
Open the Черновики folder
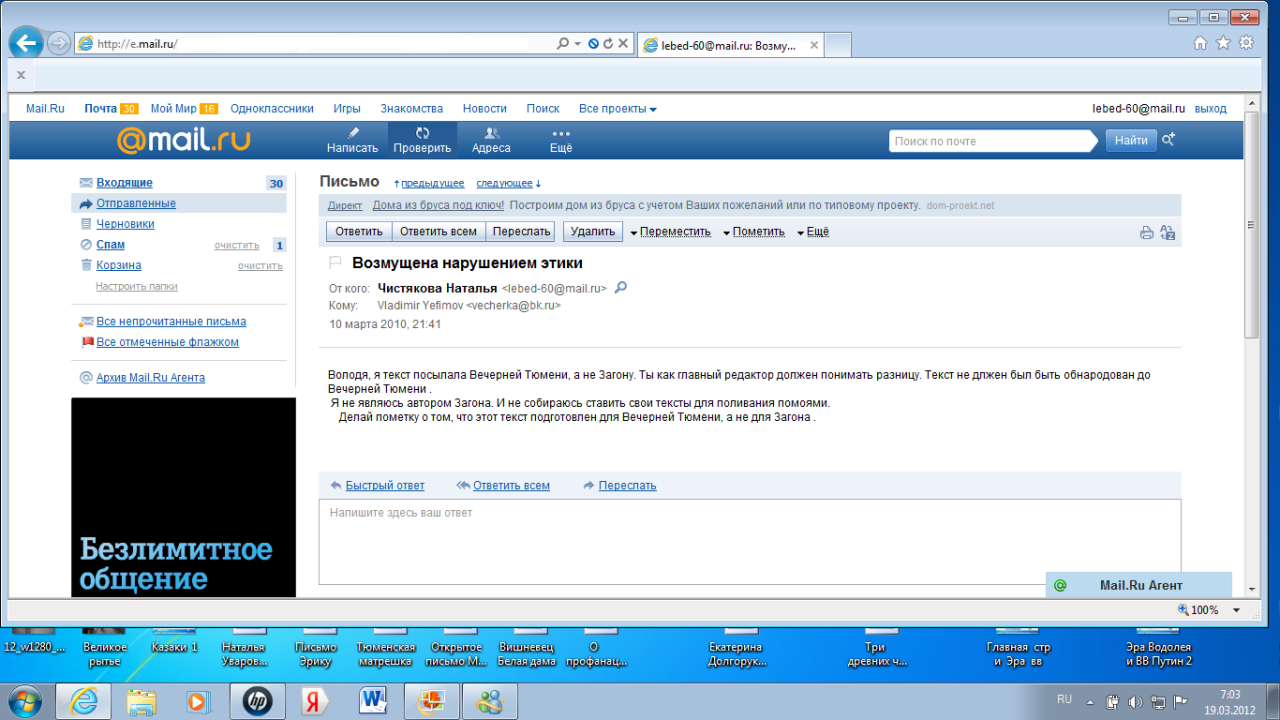tap(125, 224)
